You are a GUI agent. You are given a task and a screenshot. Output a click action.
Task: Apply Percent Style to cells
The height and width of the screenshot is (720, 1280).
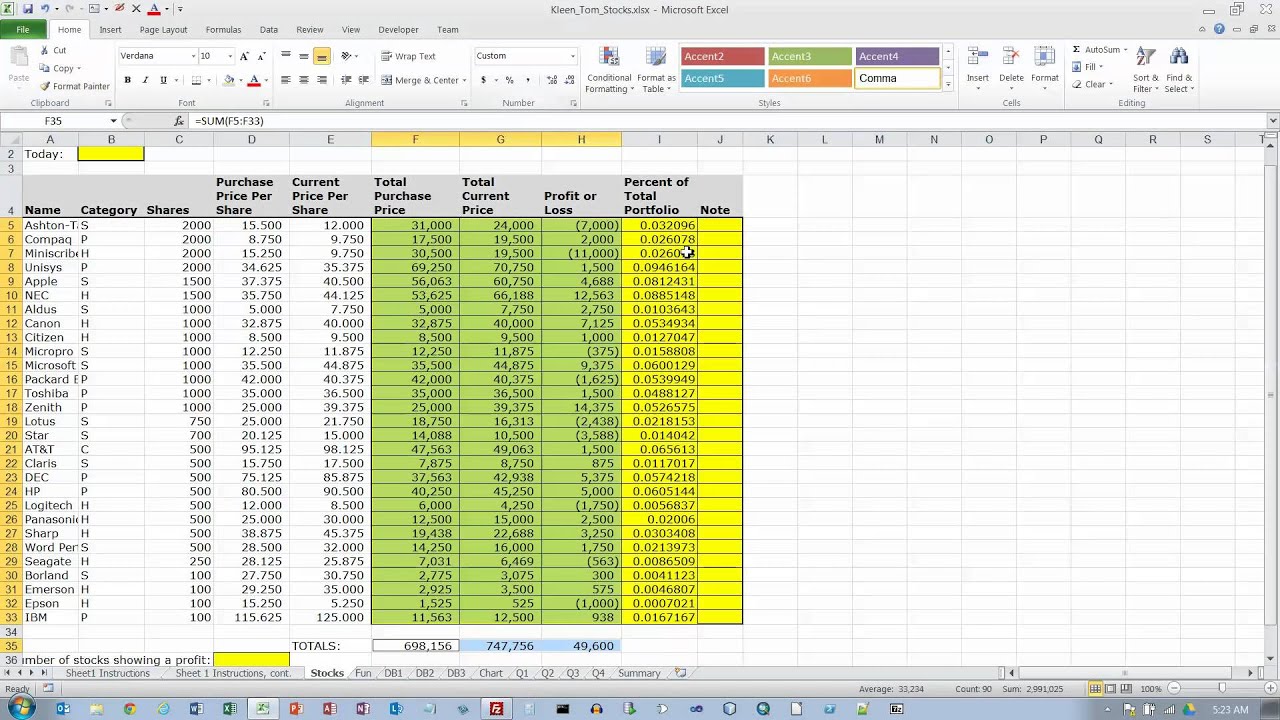pyautogui.click(x=509, y=80)
